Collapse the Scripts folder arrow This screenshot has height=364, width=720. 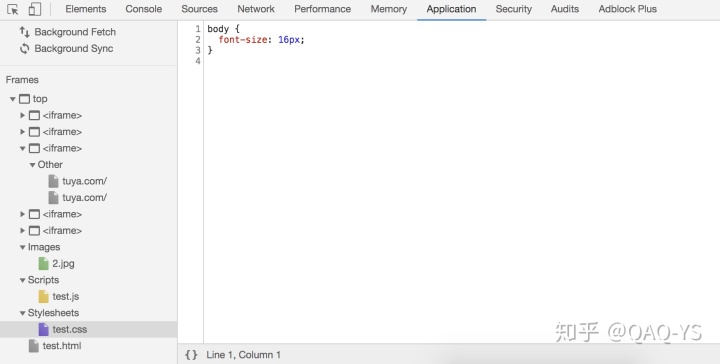coord(22,280)
